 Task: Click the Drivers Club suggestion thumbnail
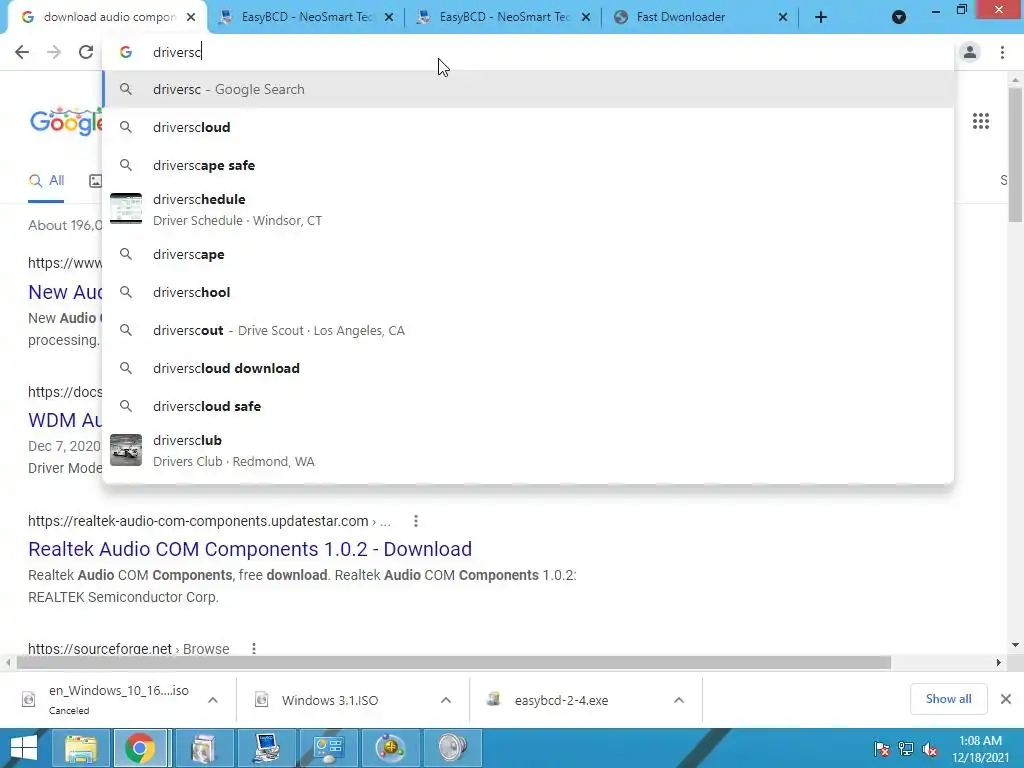click(x=126, y=450)
